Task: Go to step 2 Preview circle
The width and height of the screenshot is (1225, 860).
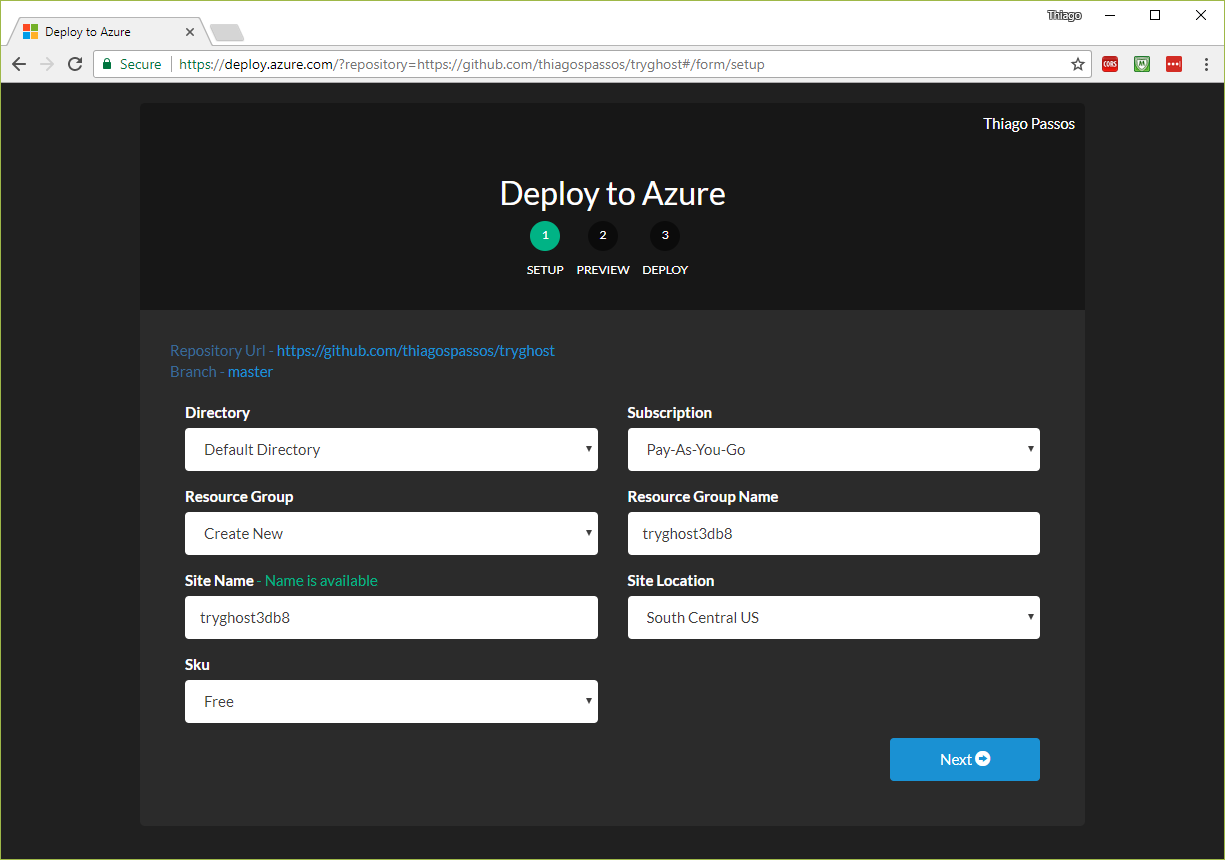Action: 603,236
